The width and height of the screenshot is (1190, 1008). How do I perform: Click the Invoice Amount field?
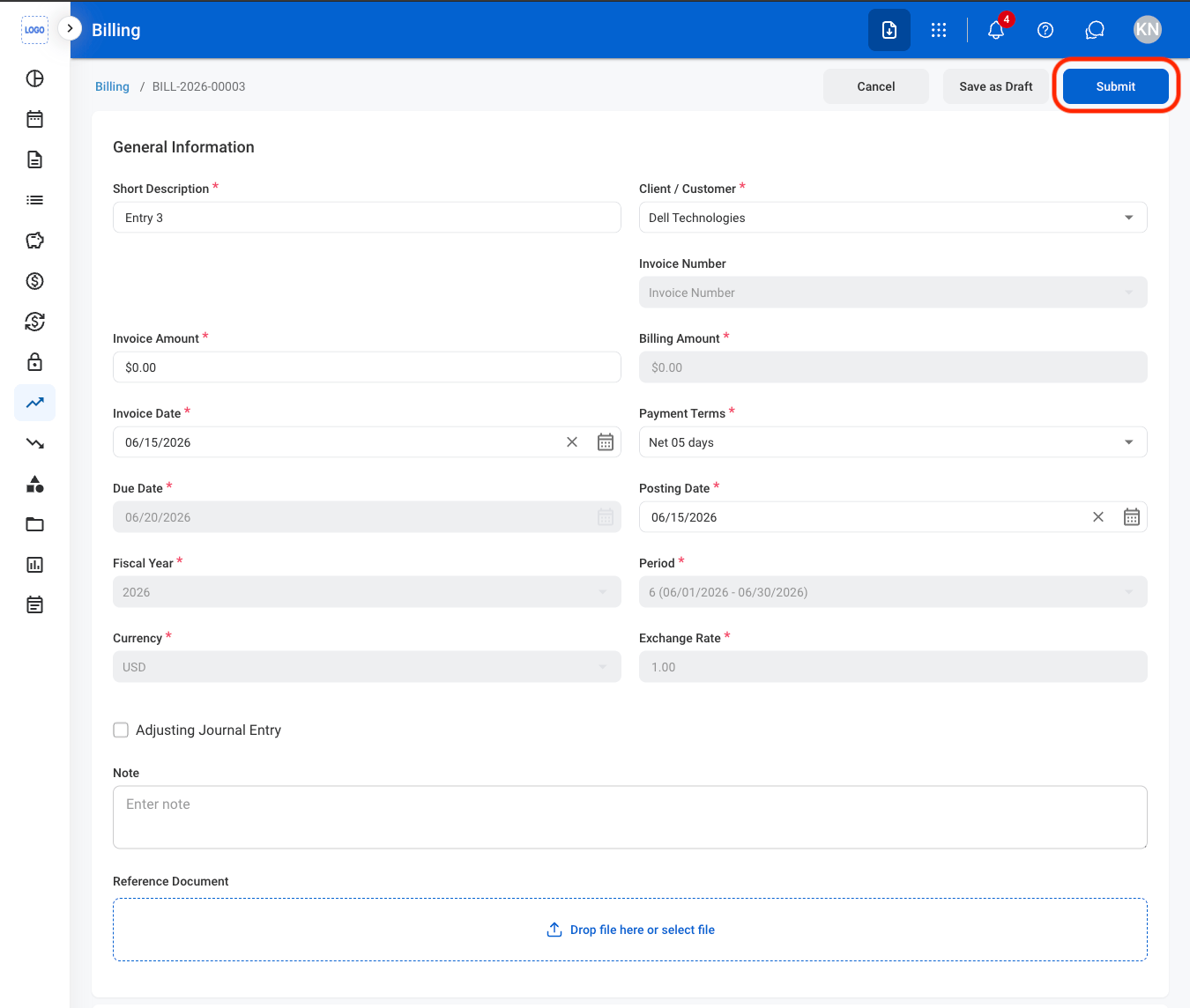(367, 367)
